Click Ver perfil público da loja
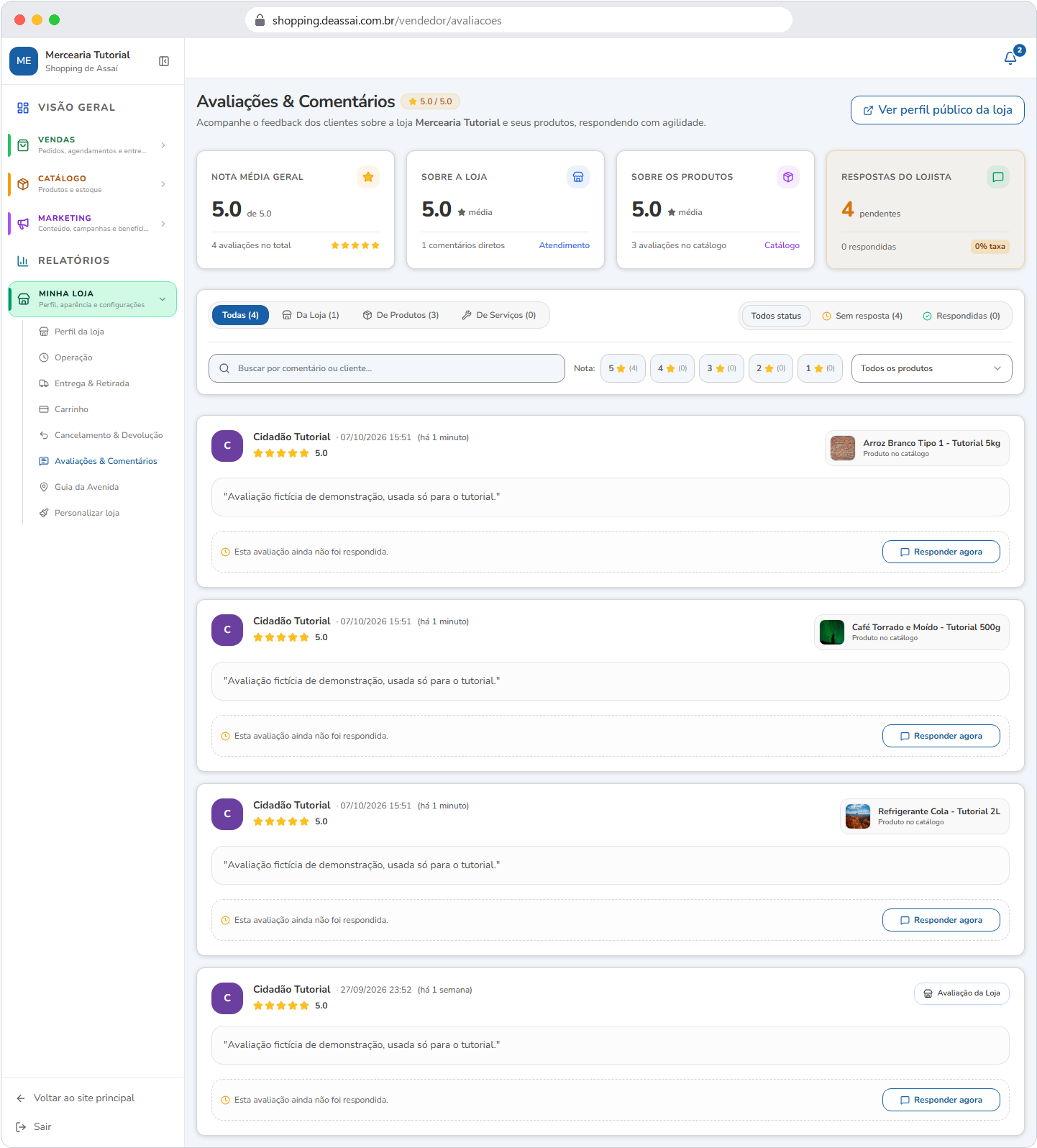1037x1148 pixels. click(x=937, y=110)
